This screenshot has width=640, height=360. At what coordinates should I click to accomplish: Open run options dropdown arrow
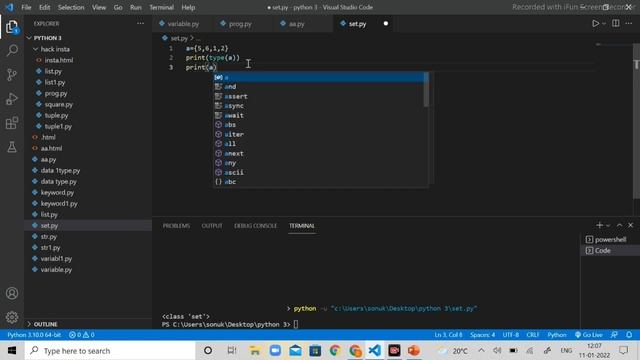click(x=604, y=24)
